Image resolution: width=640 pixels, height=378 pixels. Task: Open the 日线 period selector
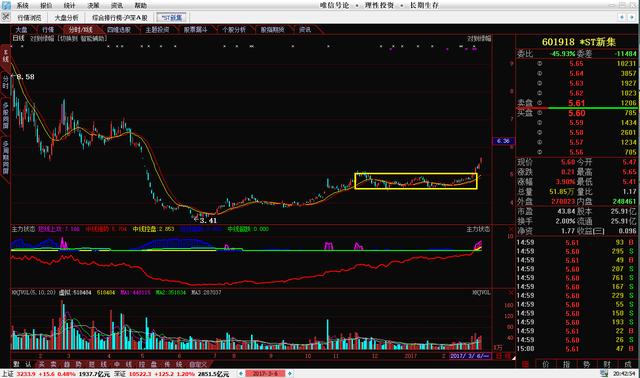[x=18, y=38]
